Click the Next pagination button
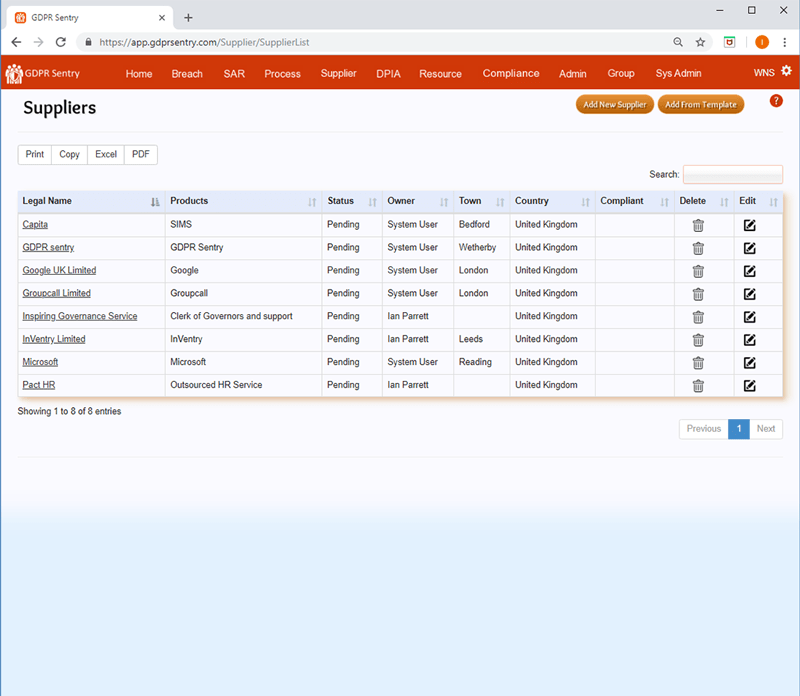The height and width of the screenshot is (696, 800). pyautogui.click(x=766, y=429)
